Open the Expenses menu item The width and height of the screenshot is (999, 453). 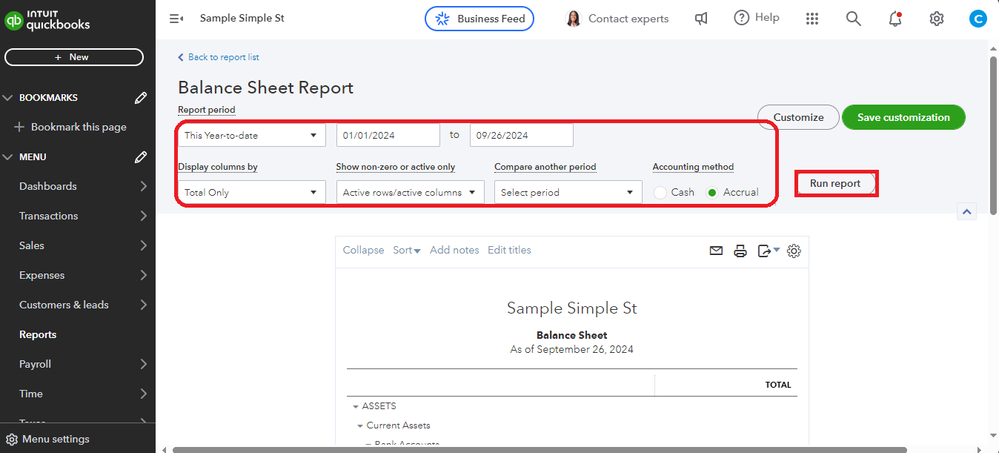click(41, 275)
